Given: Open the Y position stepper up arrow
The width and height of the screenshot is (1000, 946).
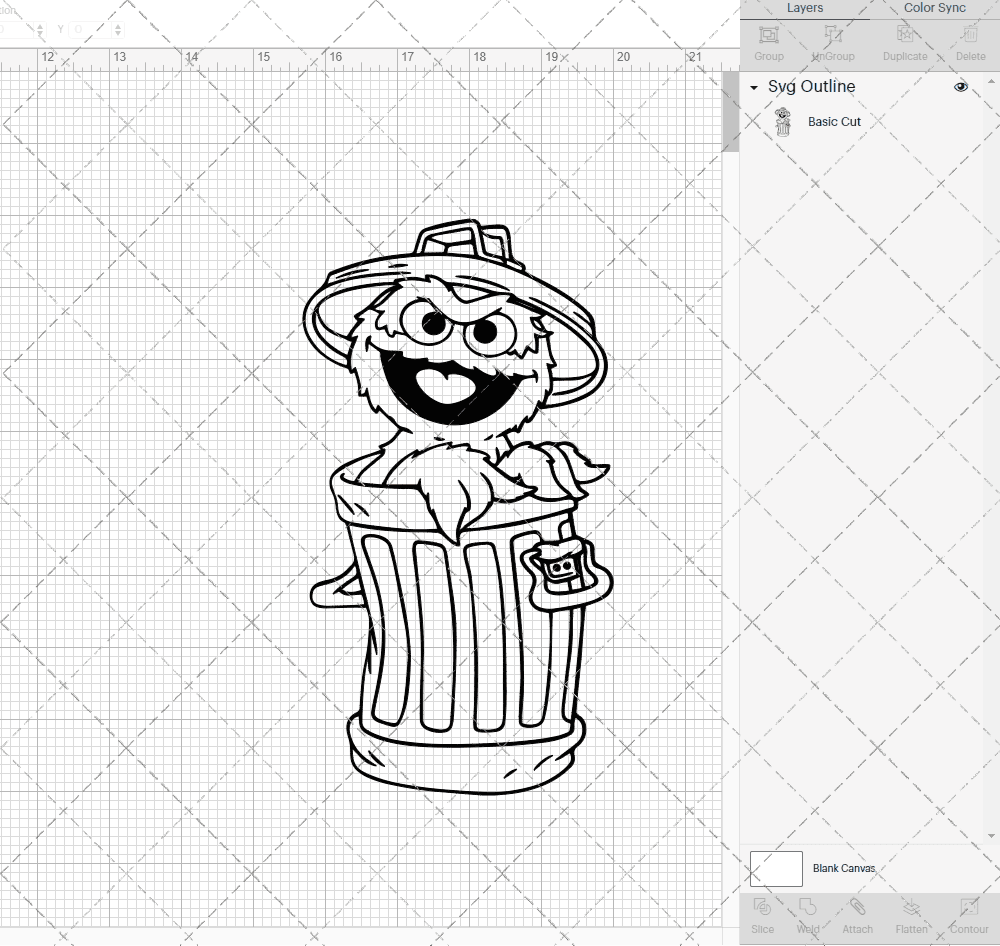Looking at the screenshot, I should (118, 26).
